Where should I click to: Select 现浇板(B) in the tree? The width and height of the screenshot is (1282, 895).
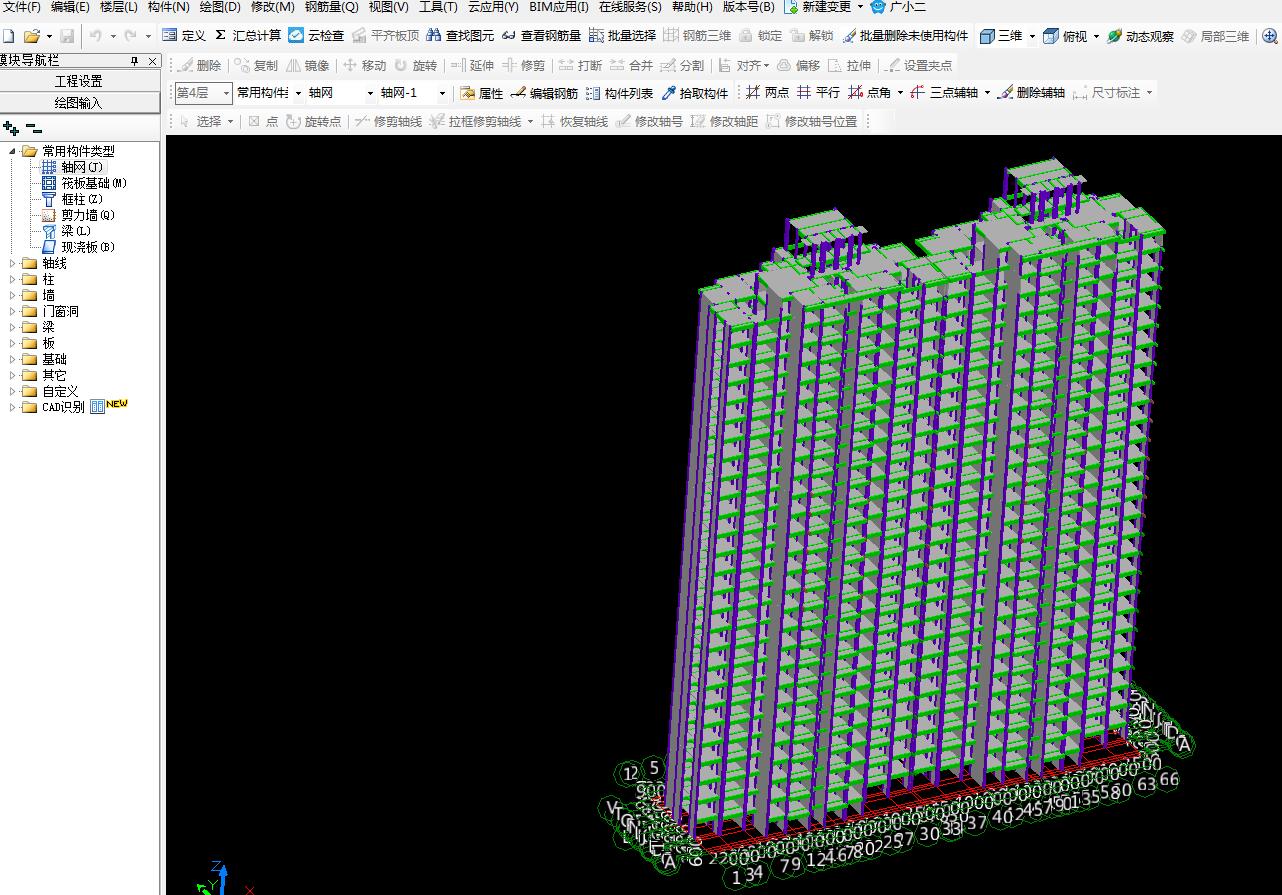coord(79,248)
